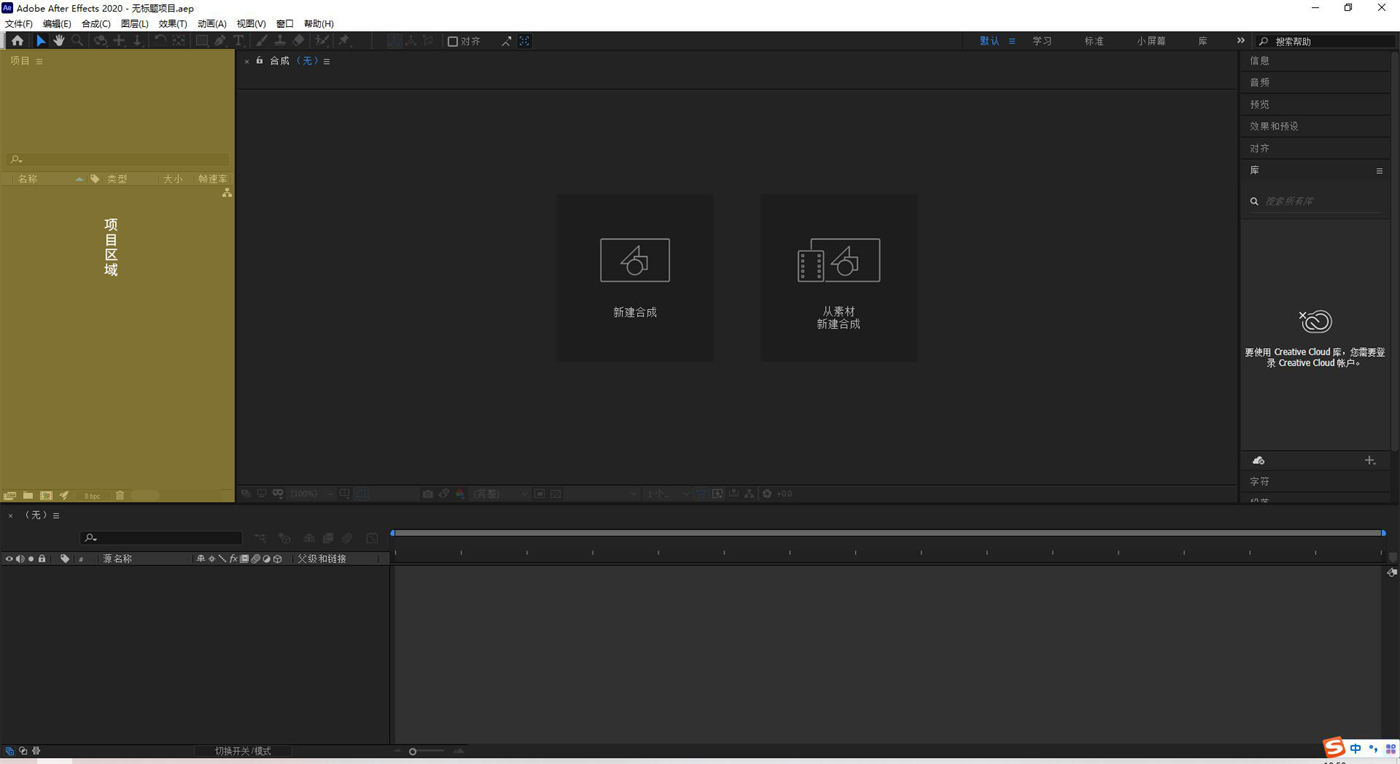Click the plus icon to add library item
The image size is (1400, 764).
pyautogui.click(x=1370, y=461)
